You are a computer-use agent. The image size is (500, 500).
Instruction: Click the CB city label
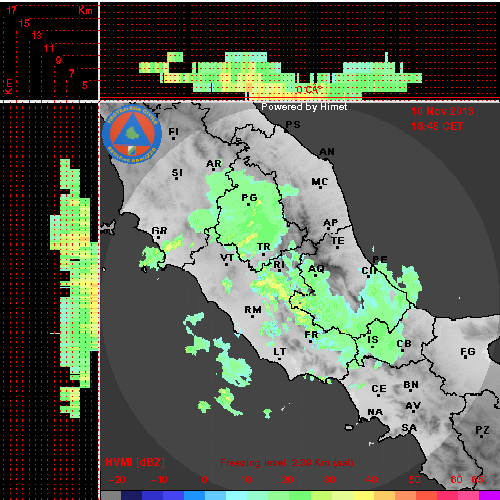point(404,343)
